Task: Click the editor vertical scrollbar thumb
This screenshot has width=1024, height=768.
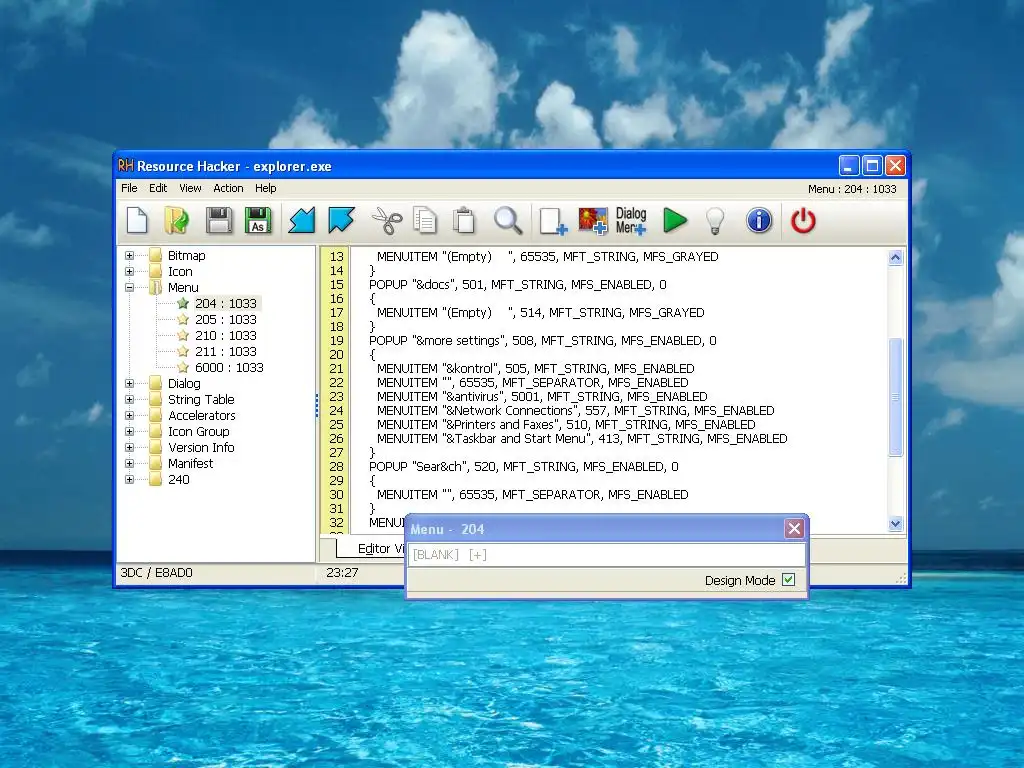Action: (895, 396)
